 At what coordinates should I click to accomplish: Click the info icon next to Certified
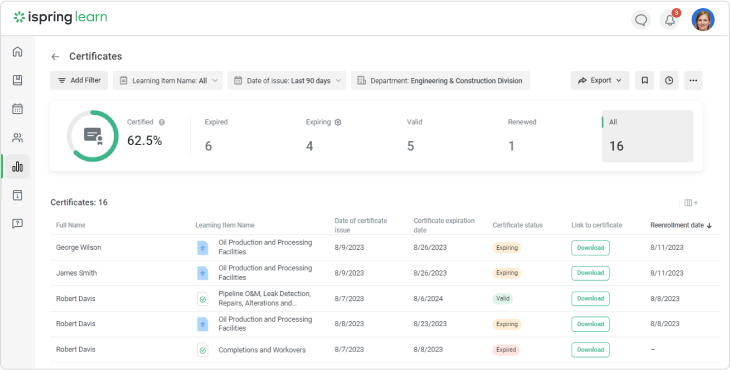coord(162,122)
